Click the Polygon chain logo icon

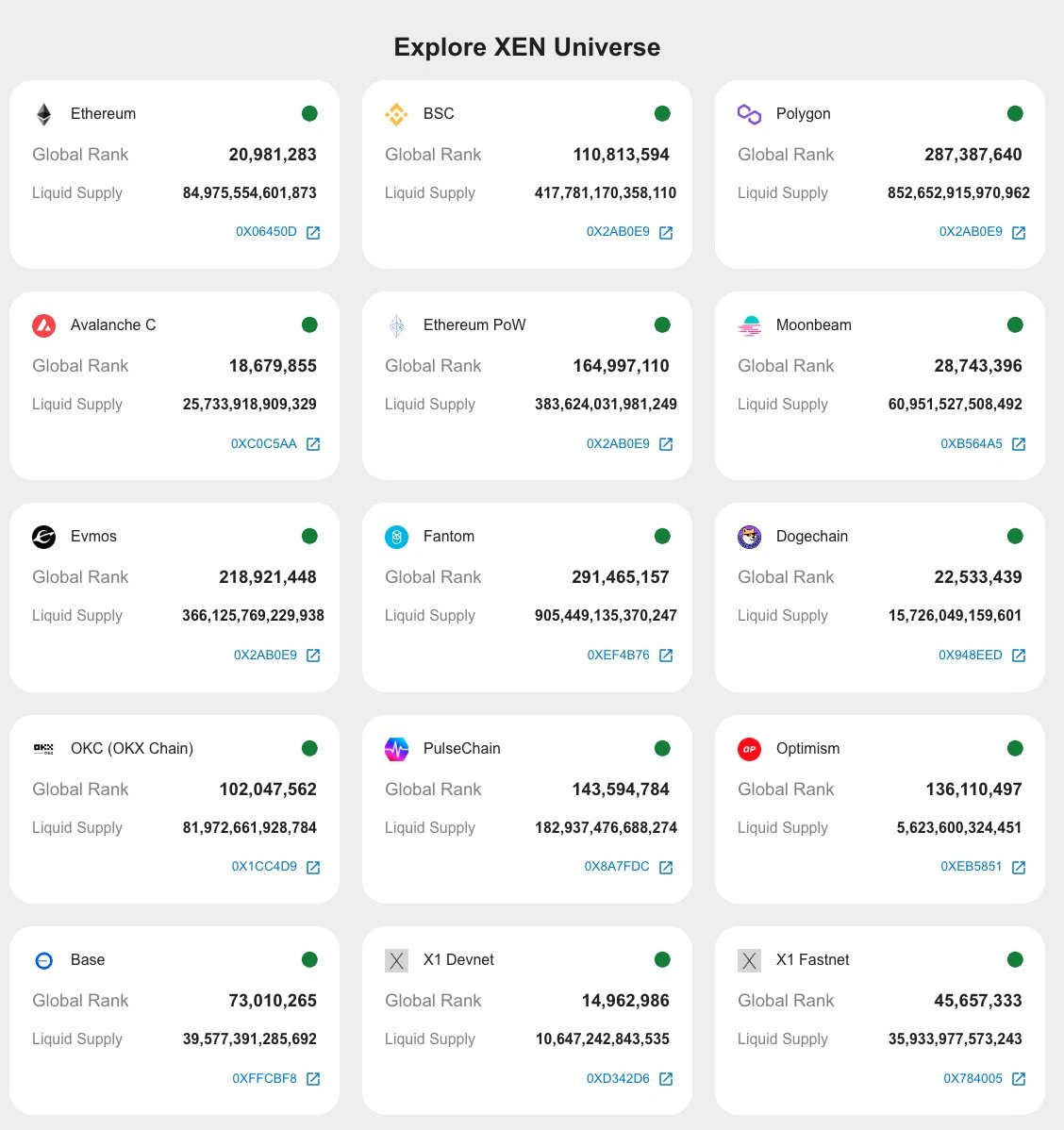[749, 113]
